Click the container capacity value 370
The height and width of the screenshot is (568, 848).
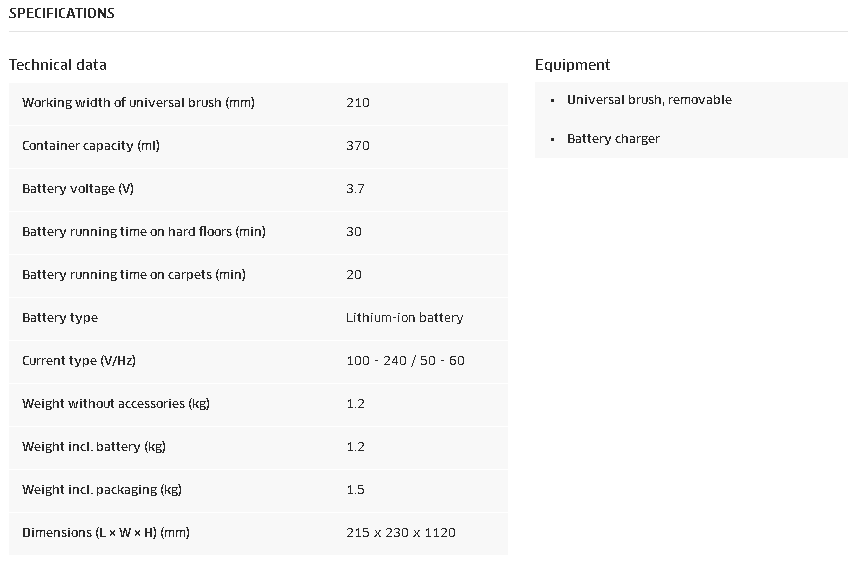358,146
